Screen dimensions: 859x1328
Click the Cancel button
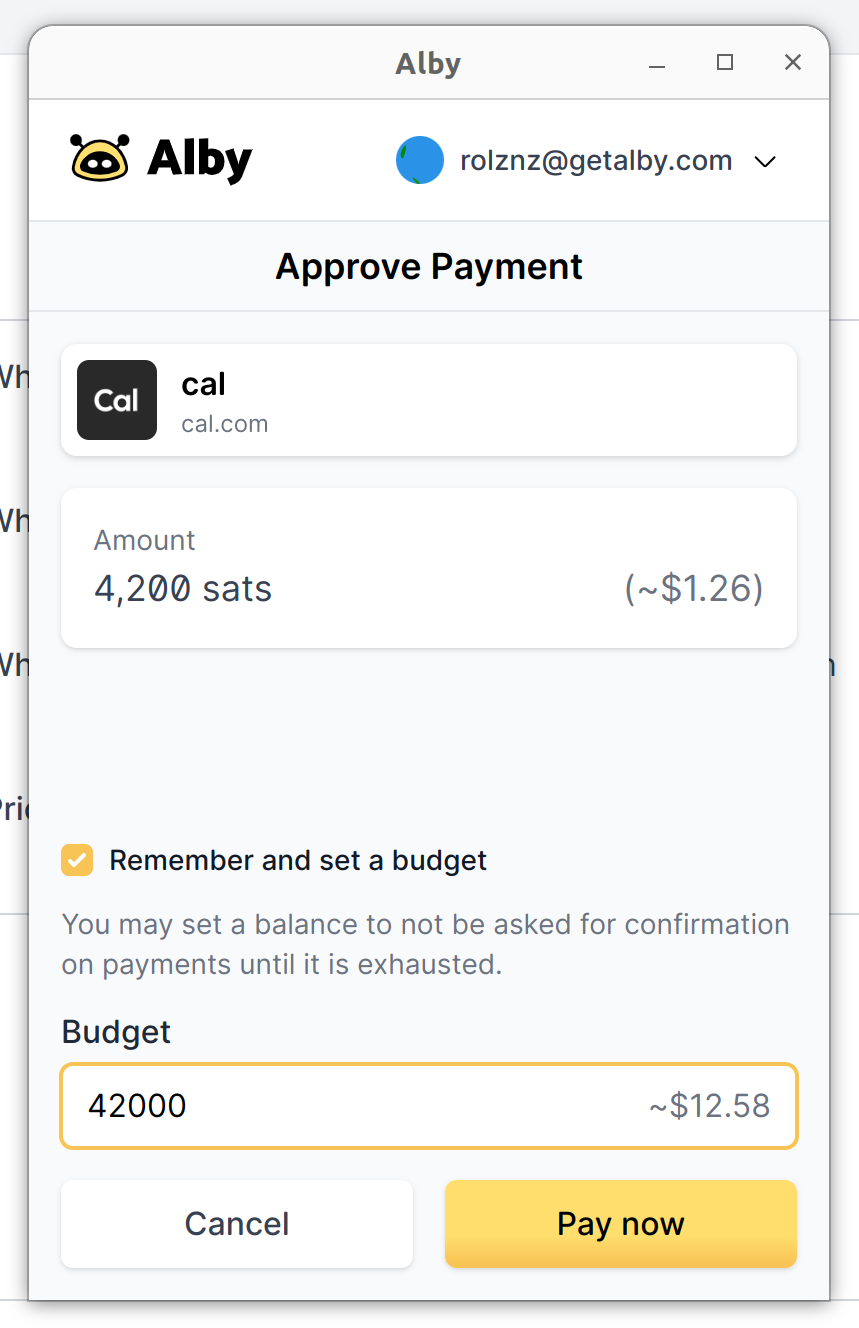click(237, 1224)
